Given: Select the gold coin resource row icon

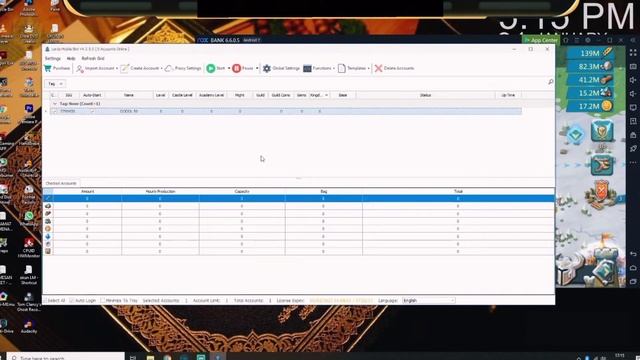Looking at the screenshot, I should pyautogui.click(x=48, y=229).
